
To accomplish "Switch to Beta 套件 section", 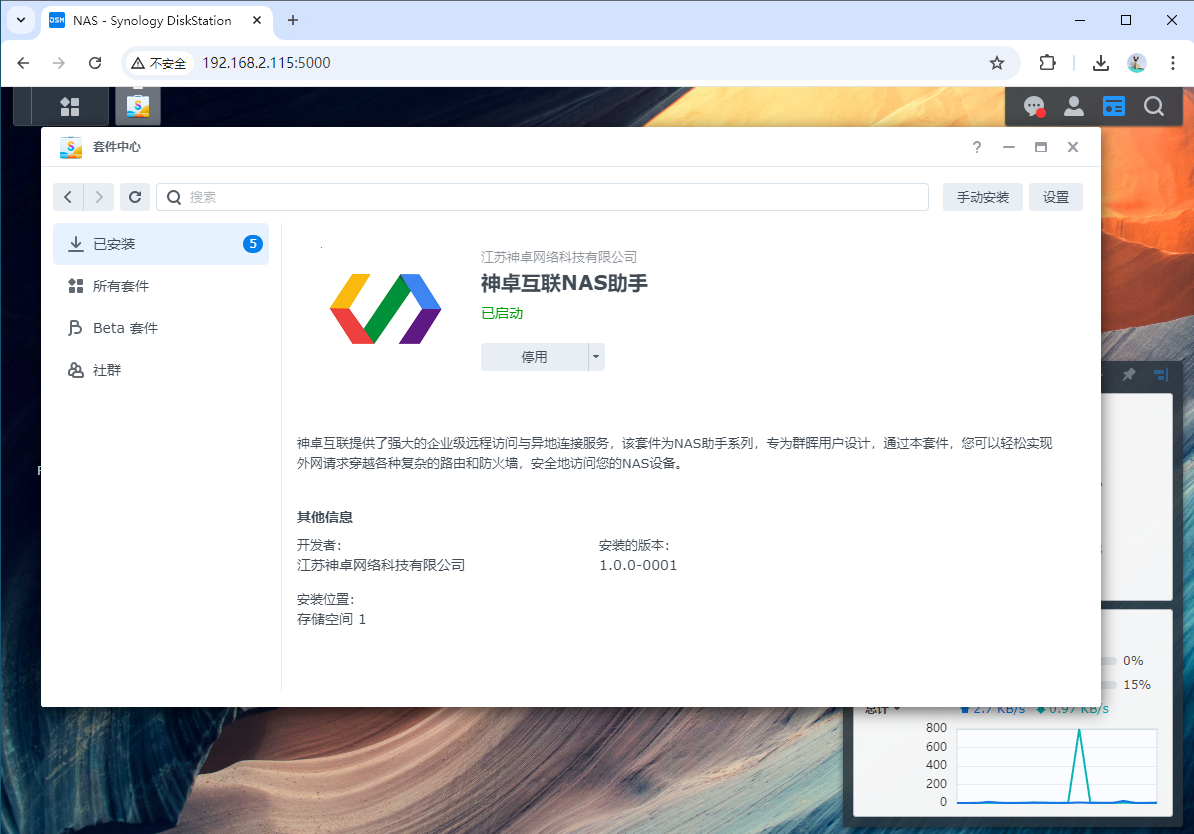I will point(125,328).
